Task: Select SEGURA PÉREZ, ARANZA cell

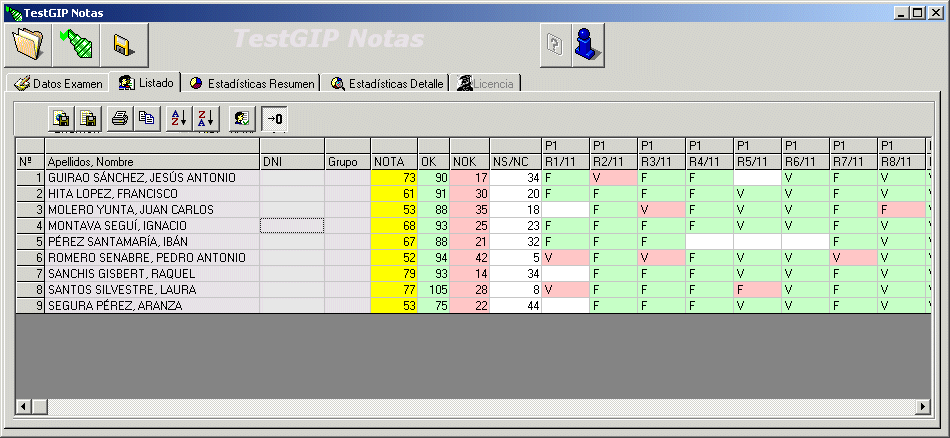Action: pyautogui.click(x=152, y=305)
